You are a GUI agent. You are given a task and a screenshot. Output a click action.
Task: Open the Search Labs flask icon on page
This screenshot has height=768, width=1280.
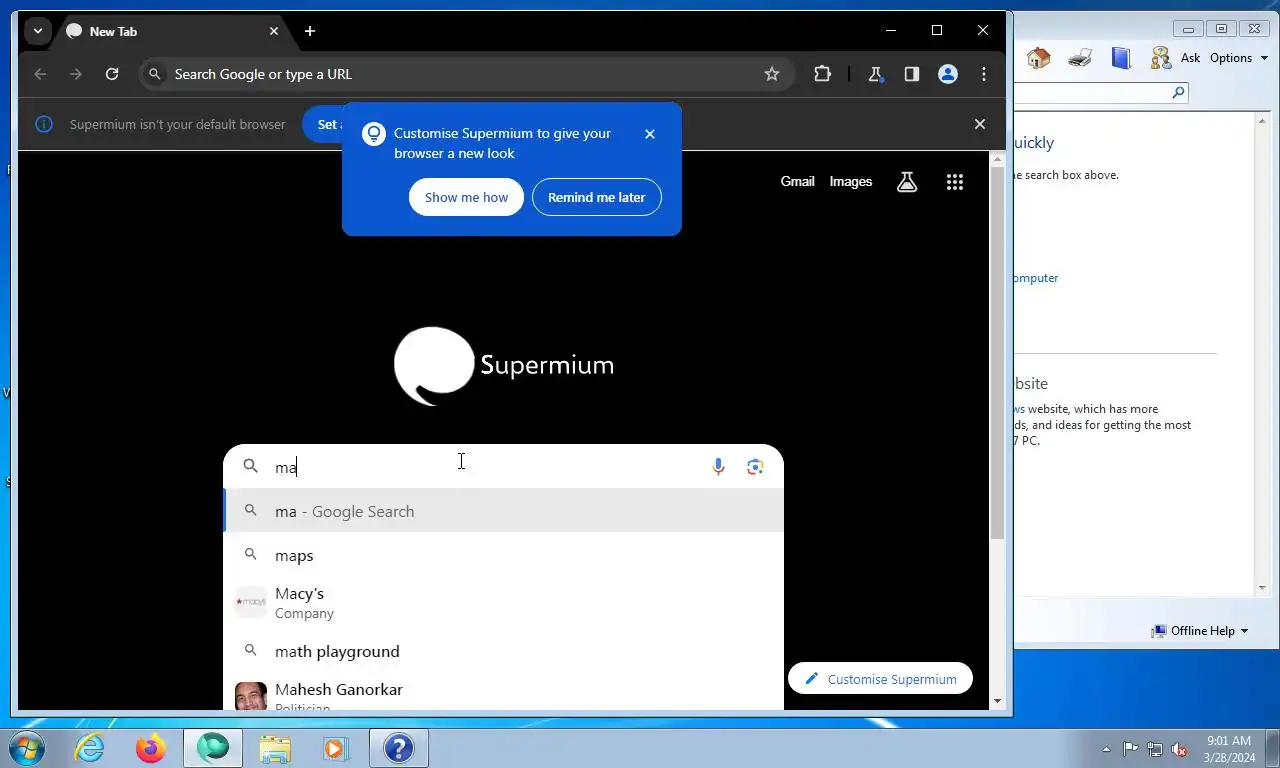[x=907, y=182]
